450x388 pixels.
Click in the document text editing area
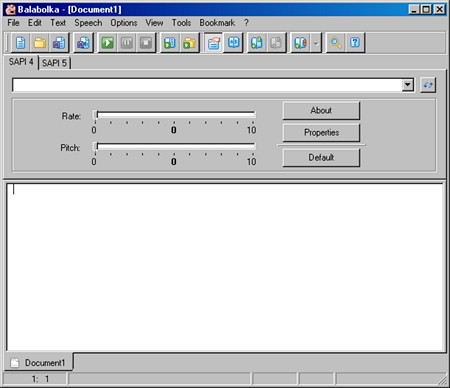point(225,268)
